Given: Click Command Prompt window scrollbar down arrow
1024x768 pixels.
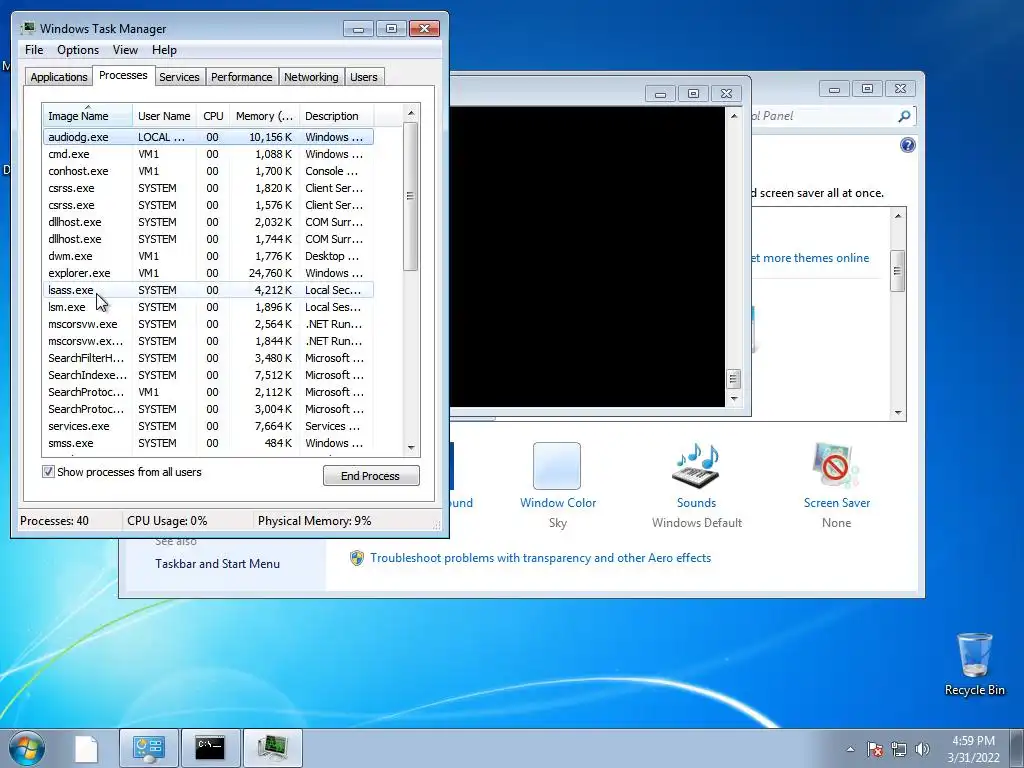Looking at the screenshot, I should [x=734, y=398].
